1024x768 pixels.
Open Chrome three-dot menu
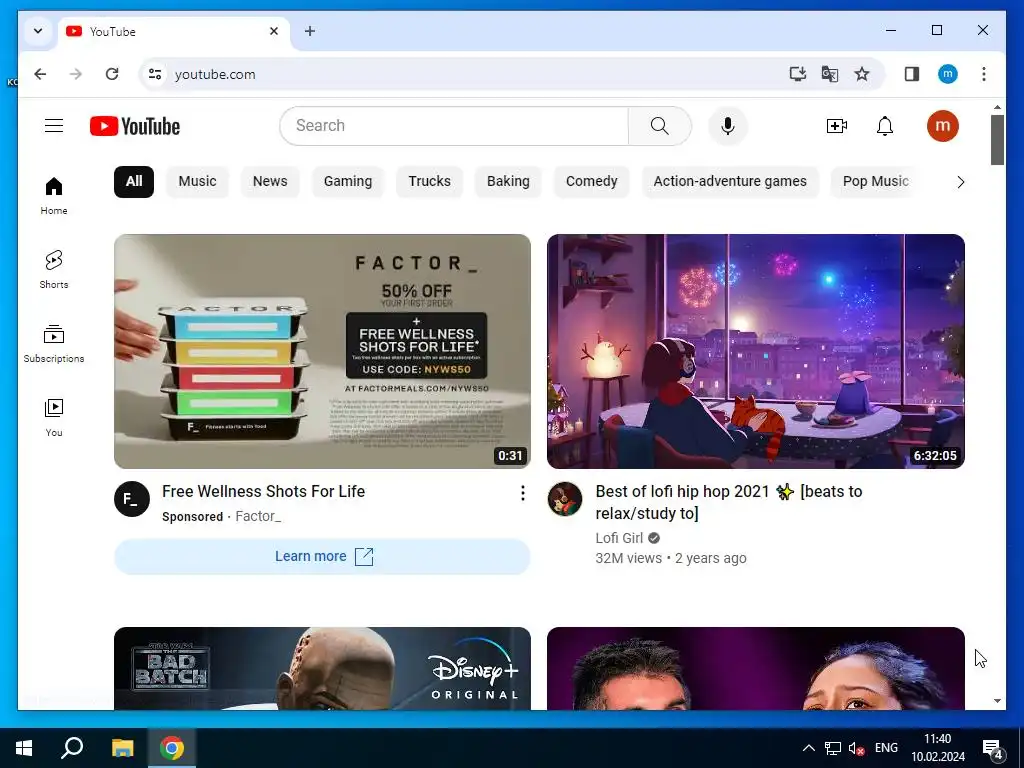984,74
